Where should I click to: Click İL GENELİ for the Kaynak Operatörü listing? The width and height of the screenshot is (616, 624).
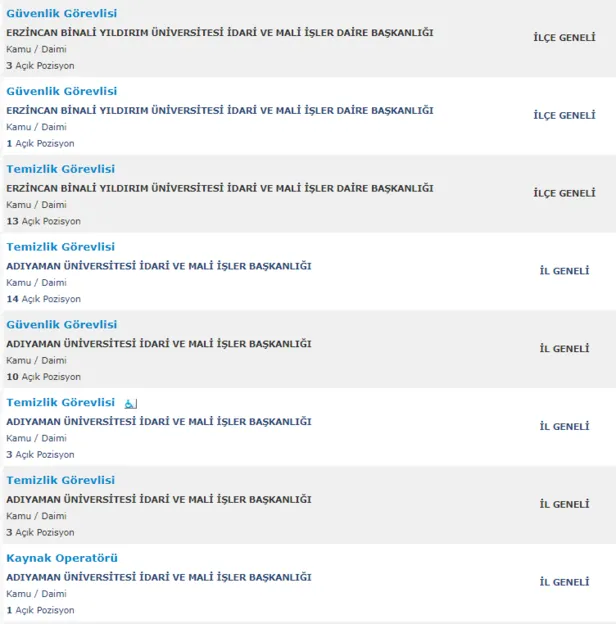click(x=564, y=582)
